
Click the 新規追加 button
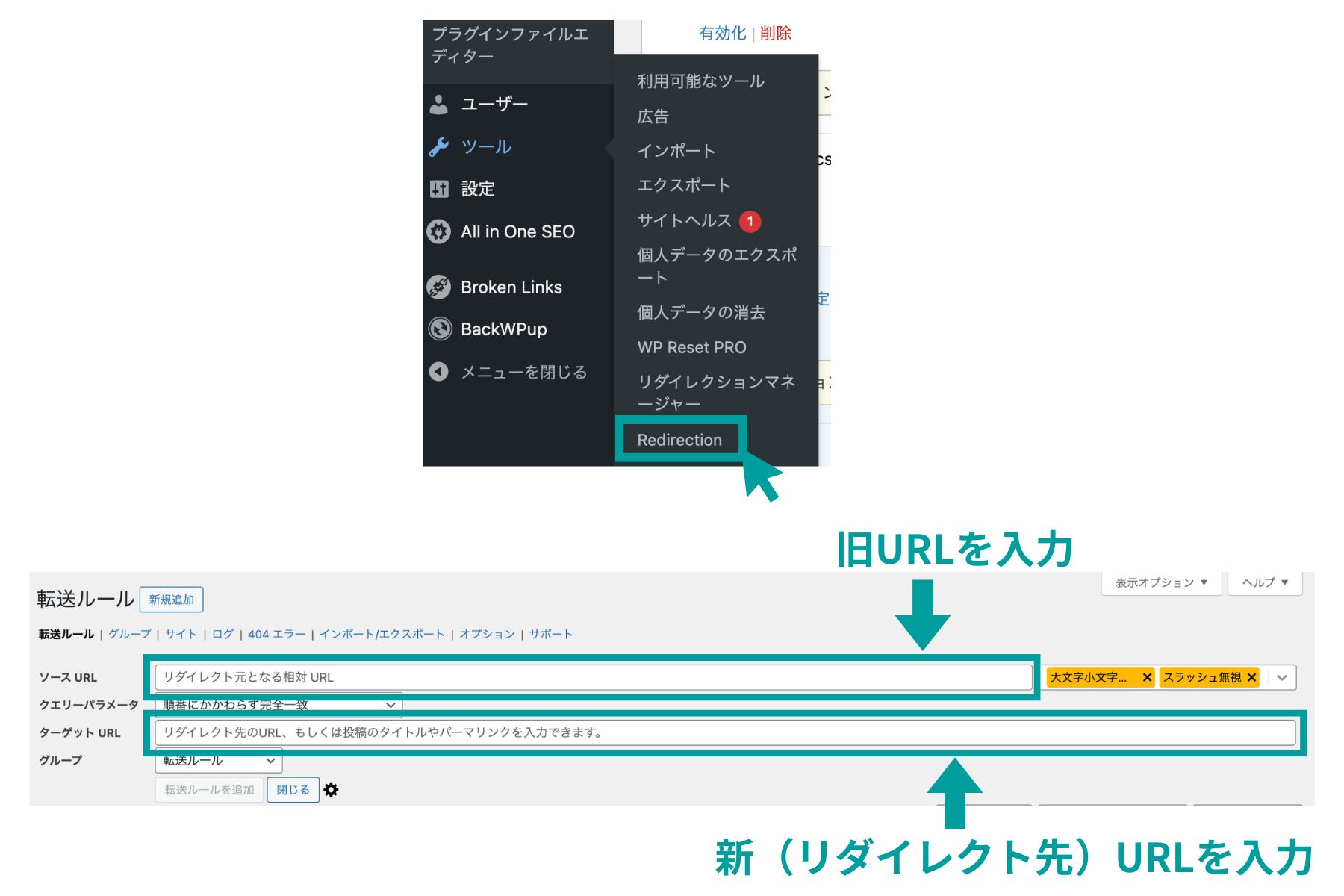click(172, 600)
